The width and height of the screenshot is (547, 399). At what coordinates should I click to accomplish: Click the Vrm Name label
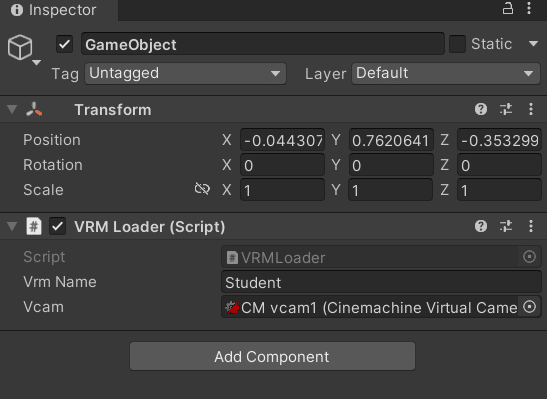(60, 282)
